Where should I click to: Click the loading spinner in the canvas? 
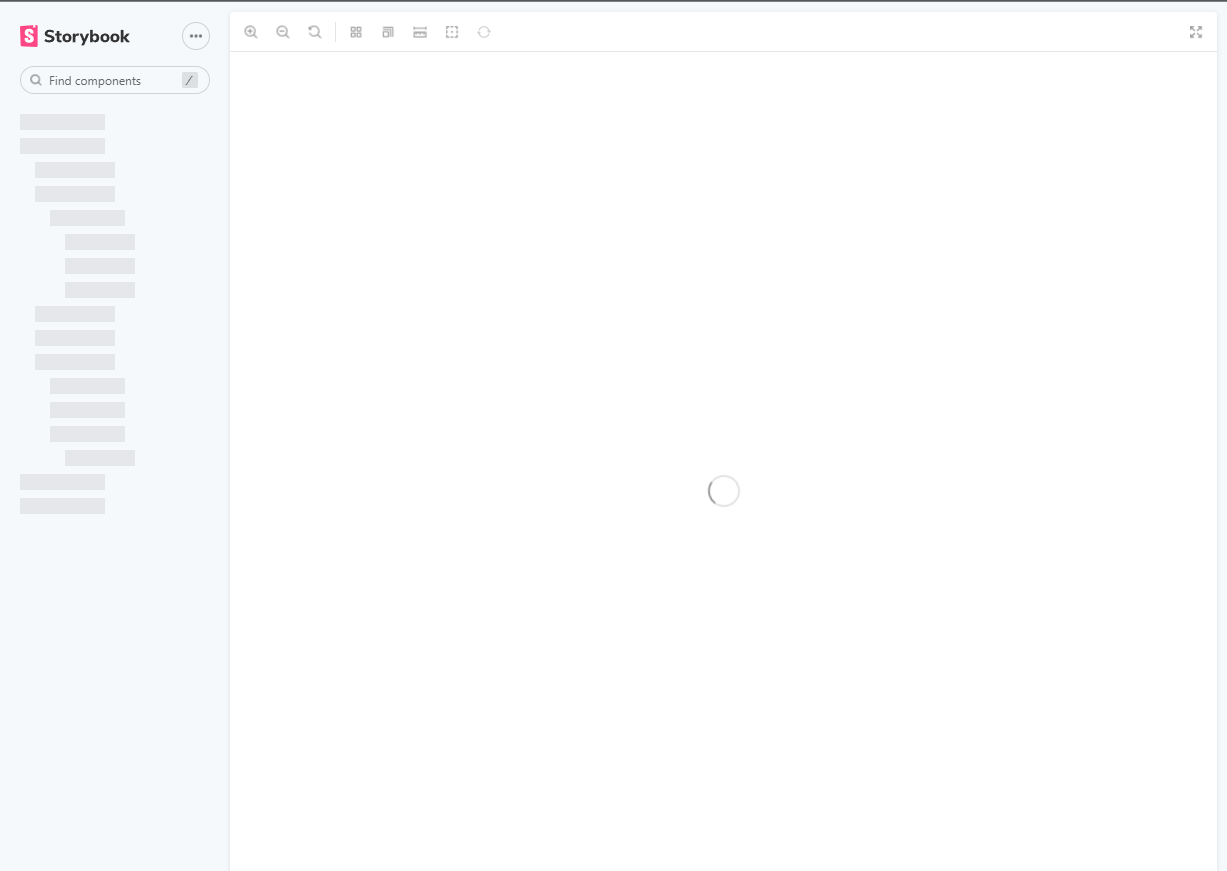723,490
